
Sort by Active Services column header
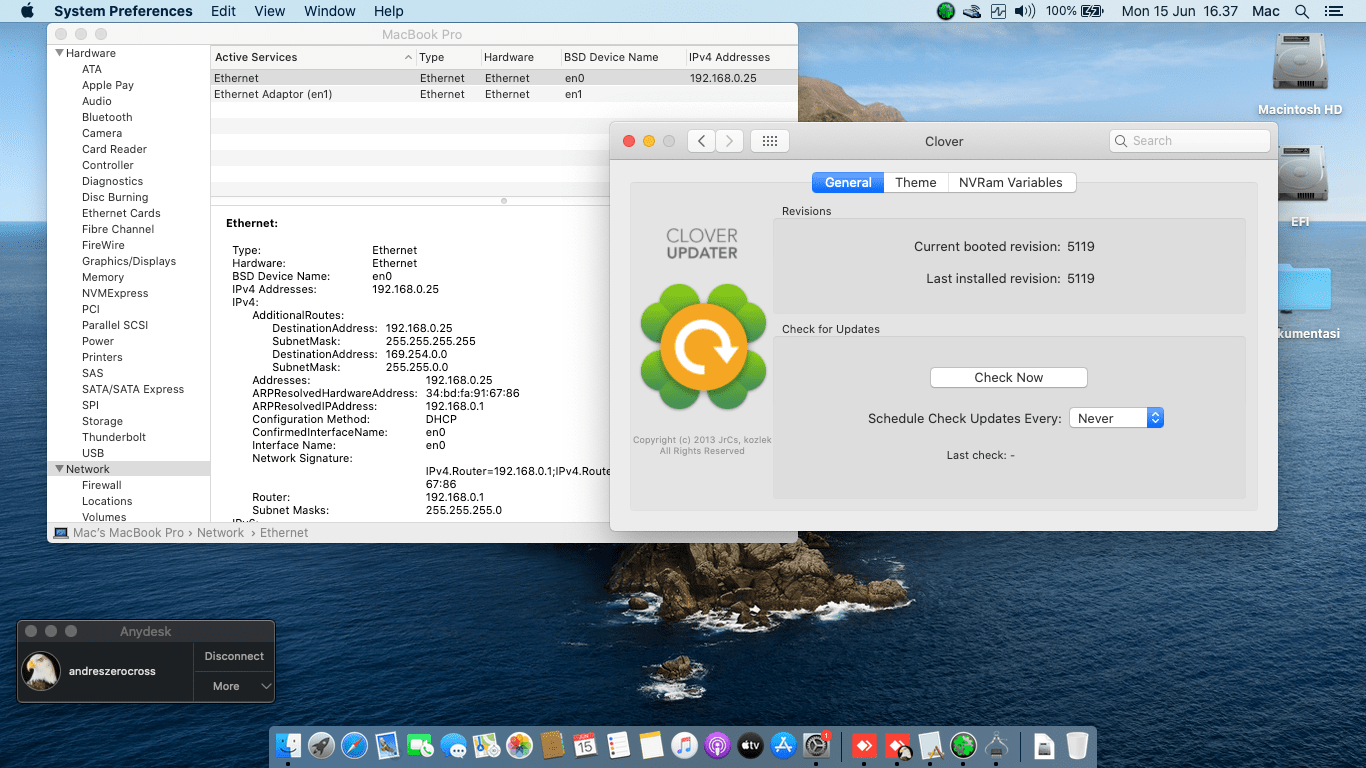(313, 57)
